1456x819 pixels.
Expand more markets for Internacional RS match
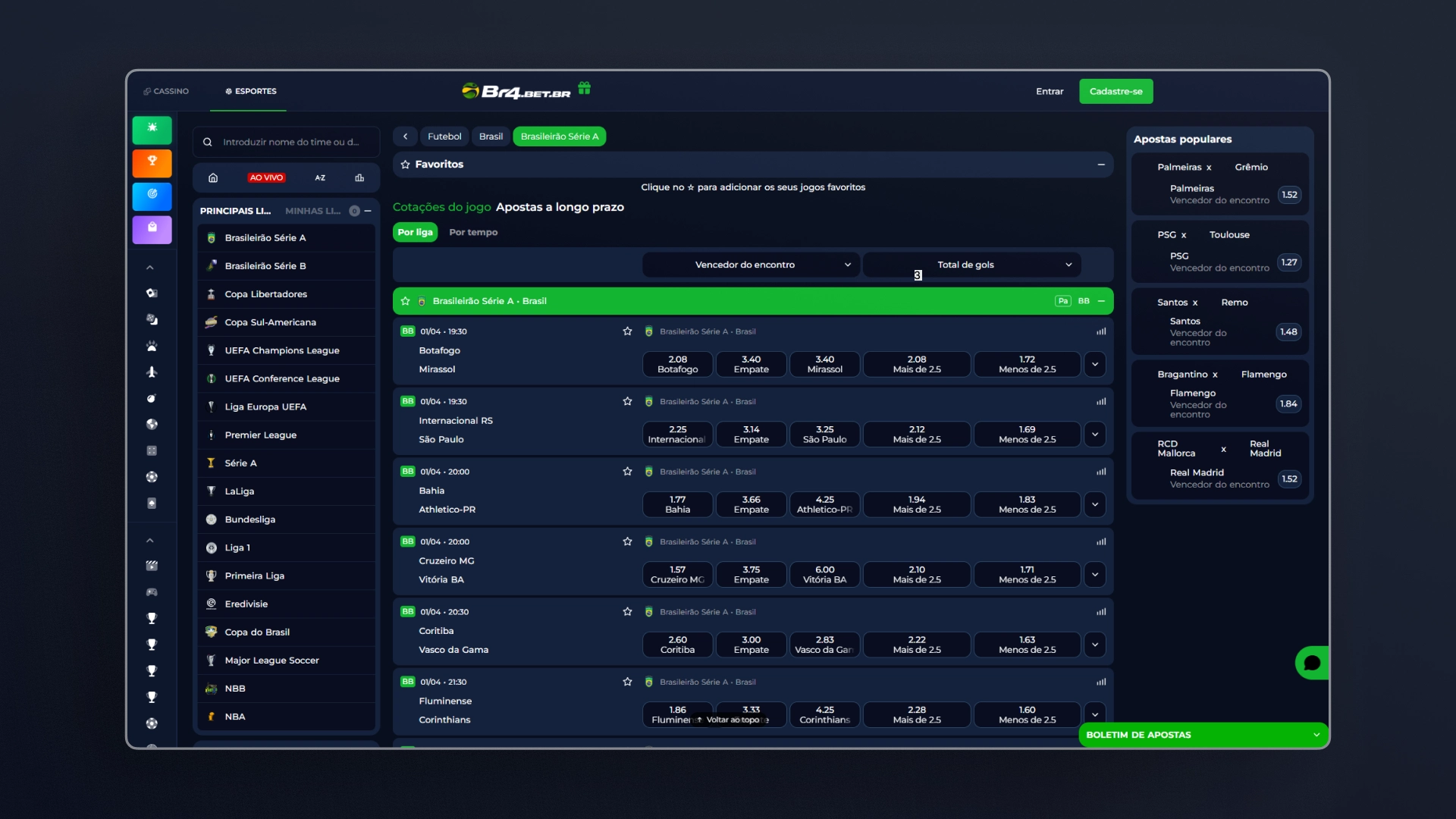(1094, 435)
